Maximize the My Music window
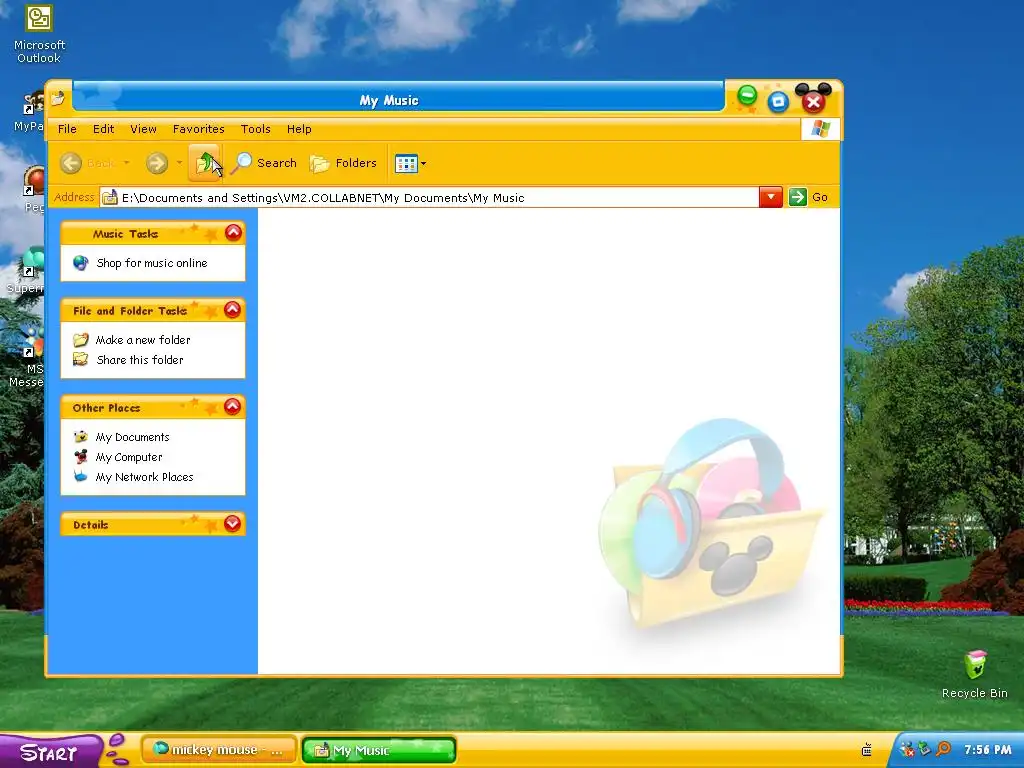1024x768 pixels. (x=778, y=101)
